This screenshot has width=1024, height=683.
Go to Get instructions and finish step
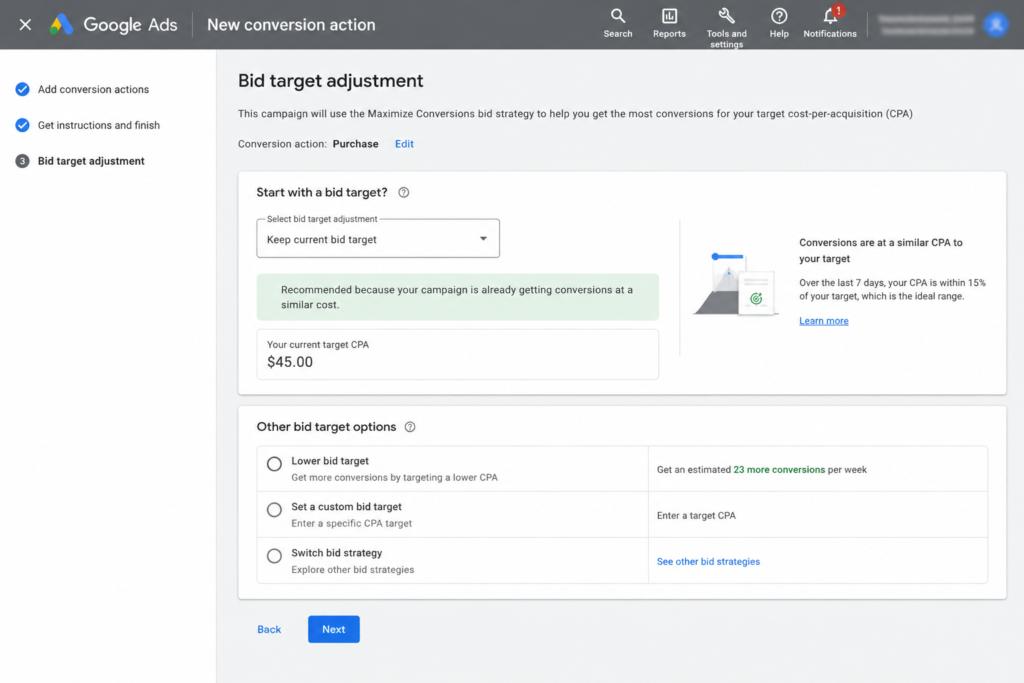point(99,125)
